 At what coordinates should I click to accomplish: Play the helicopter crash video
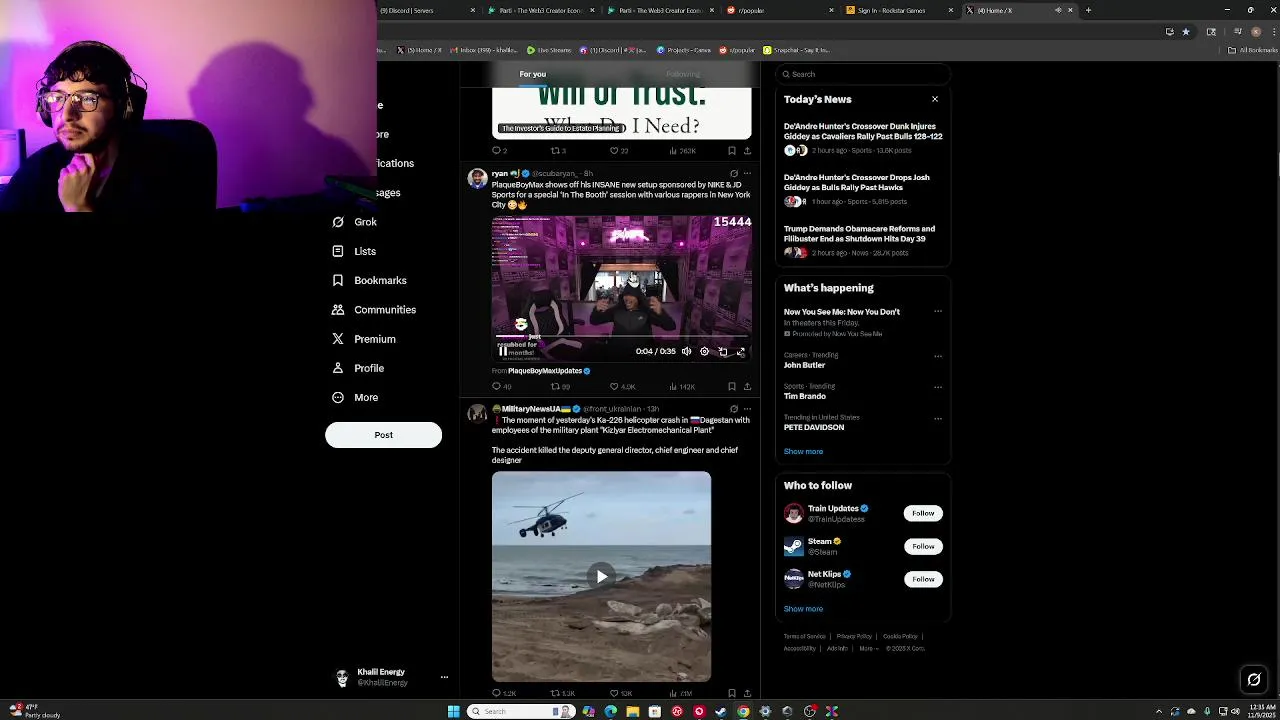(x=601, y=576)
